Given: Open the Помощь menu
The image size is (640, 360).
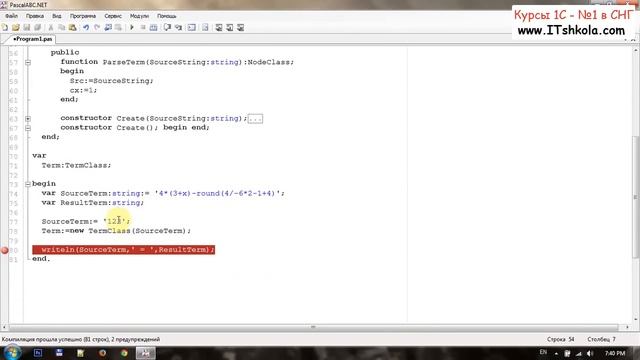Looking at the screenshot, I should (167, 16).
